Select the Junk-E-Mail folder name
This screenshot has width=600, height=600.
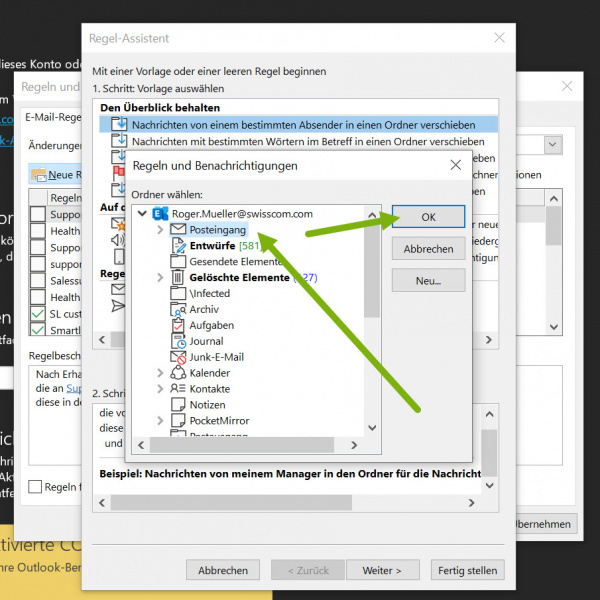tap(217, 357)
